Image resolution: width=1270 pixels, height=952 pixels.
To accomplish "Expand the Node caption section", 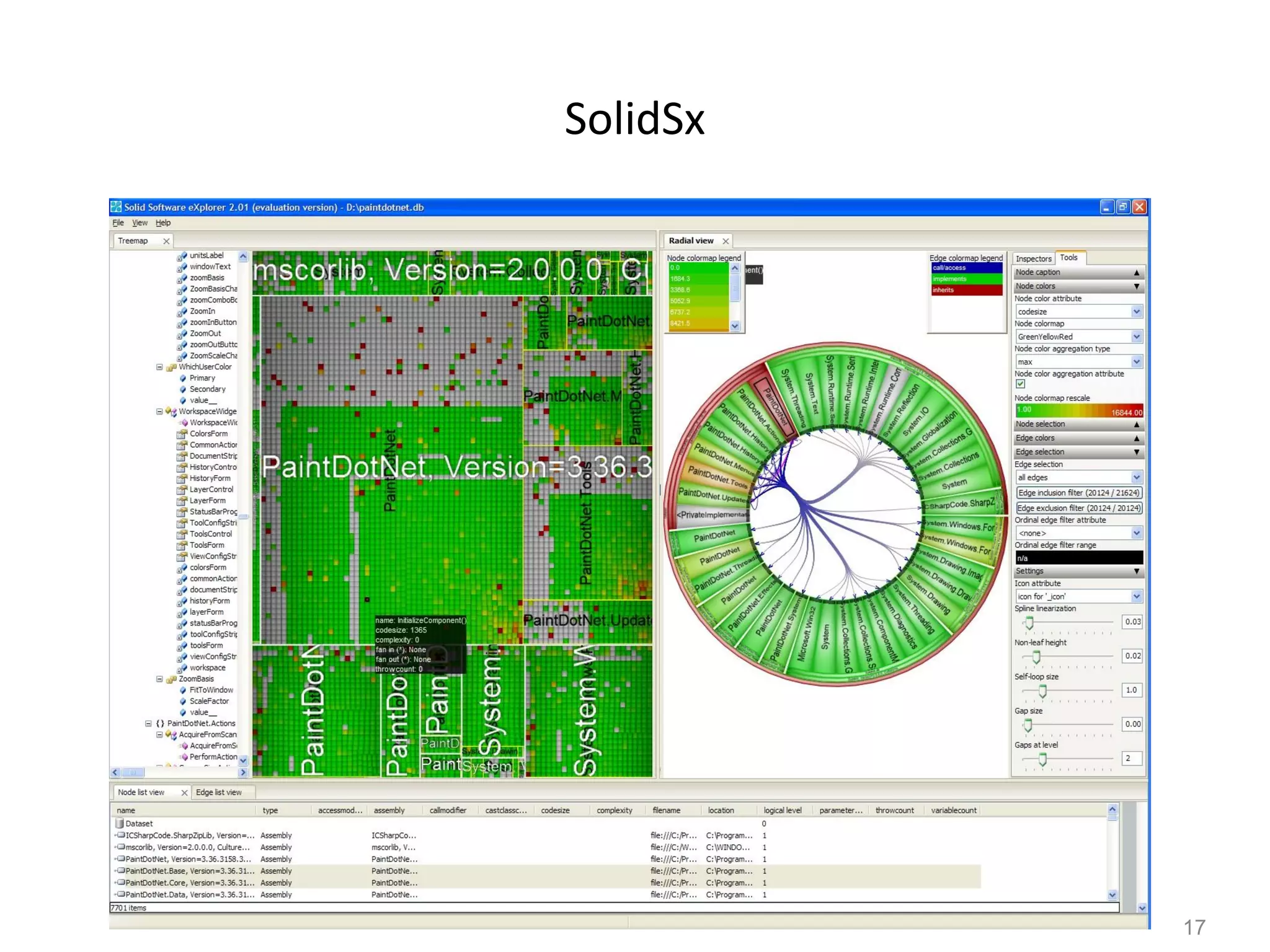I will point(1078,273).
